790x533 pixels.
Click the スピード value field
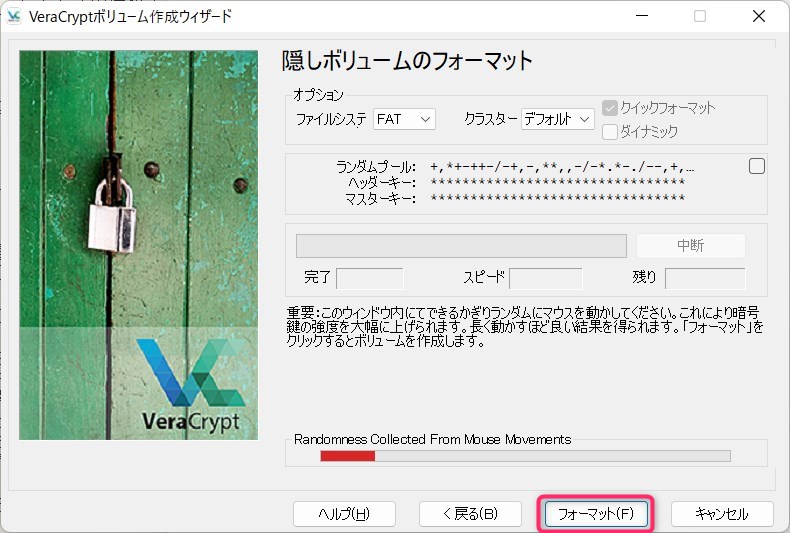[546, 279]
